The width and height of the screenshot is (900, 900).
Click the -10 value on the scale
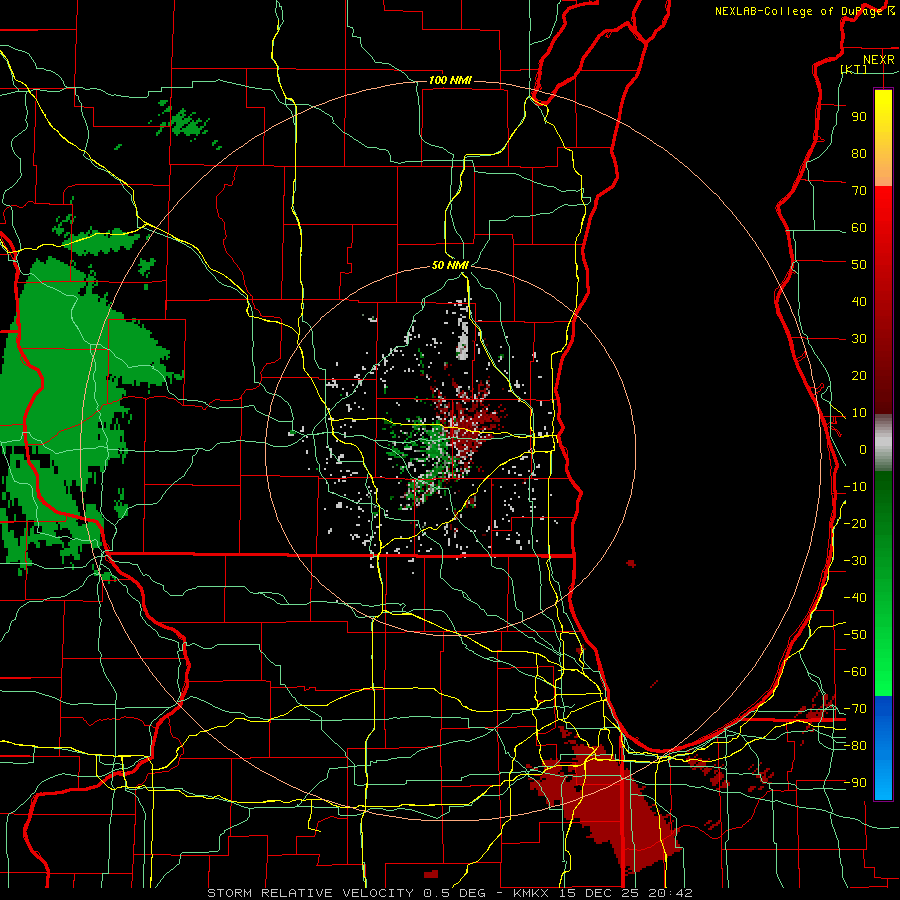[855, 487]
